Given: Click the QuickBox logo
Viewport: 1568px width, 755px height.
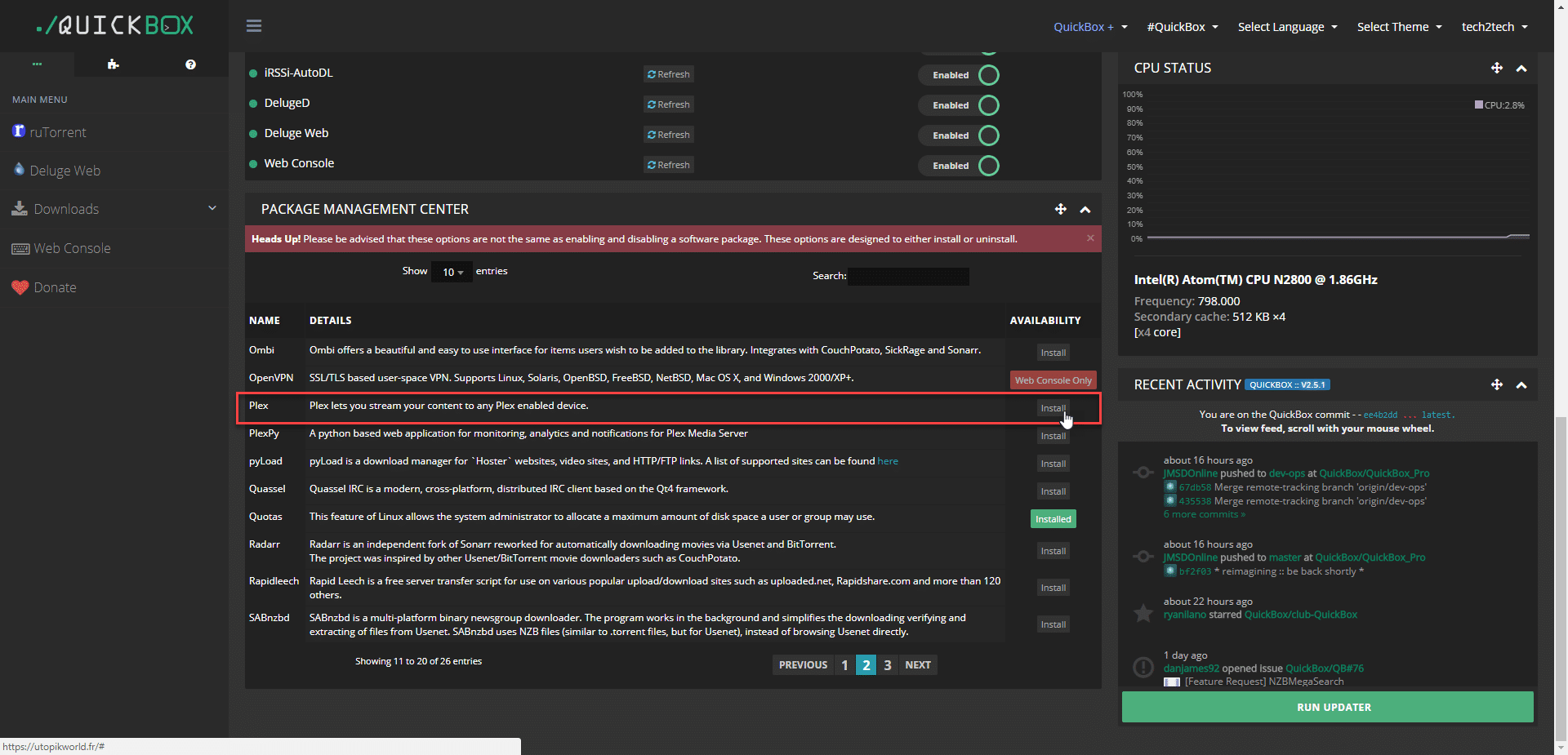Looking at the screenshot, I should [115, 25].
